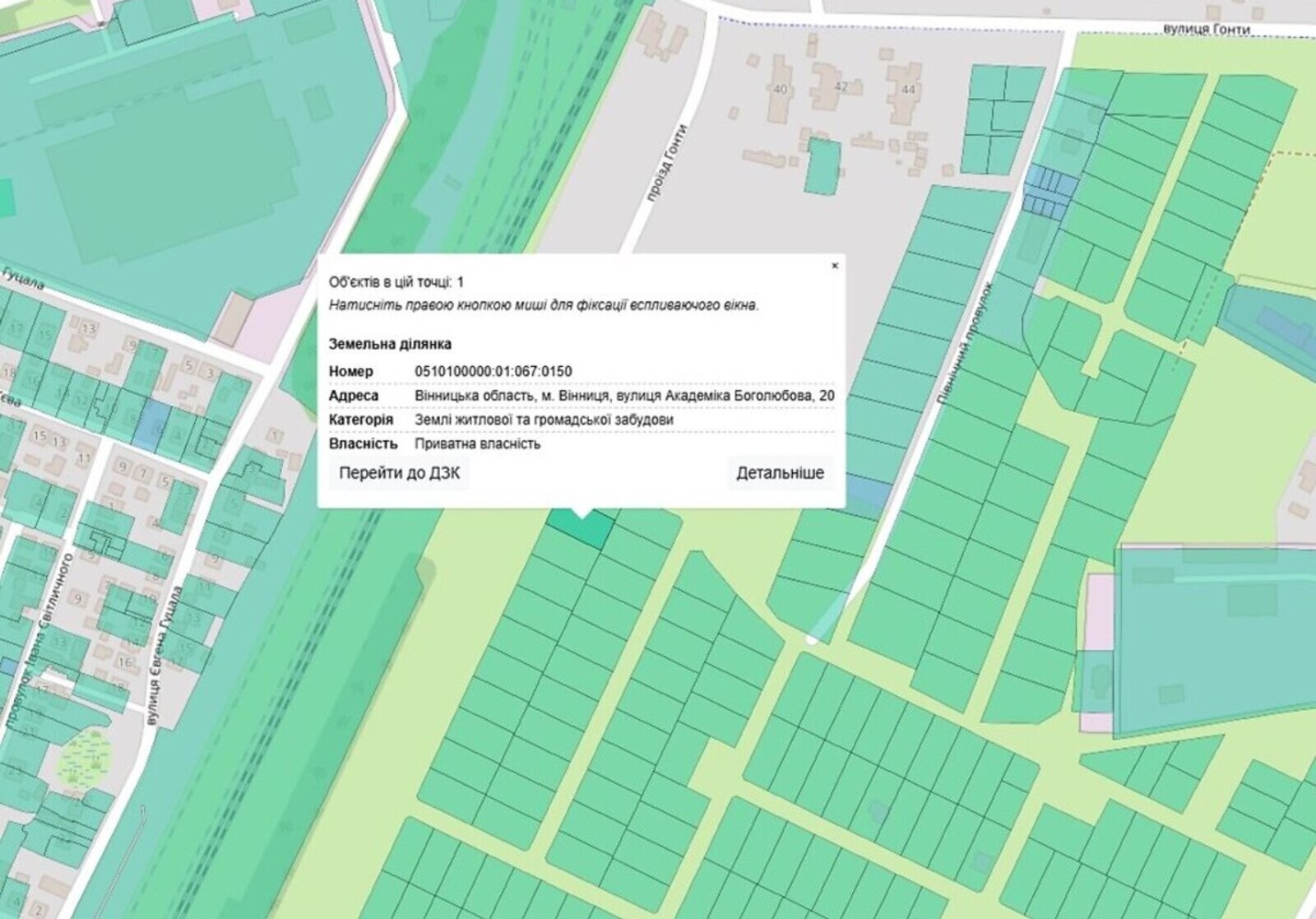This screenshot has width=1316, height=919.
Task: Click the right-click hint text in popup
Action: [544, 305]
